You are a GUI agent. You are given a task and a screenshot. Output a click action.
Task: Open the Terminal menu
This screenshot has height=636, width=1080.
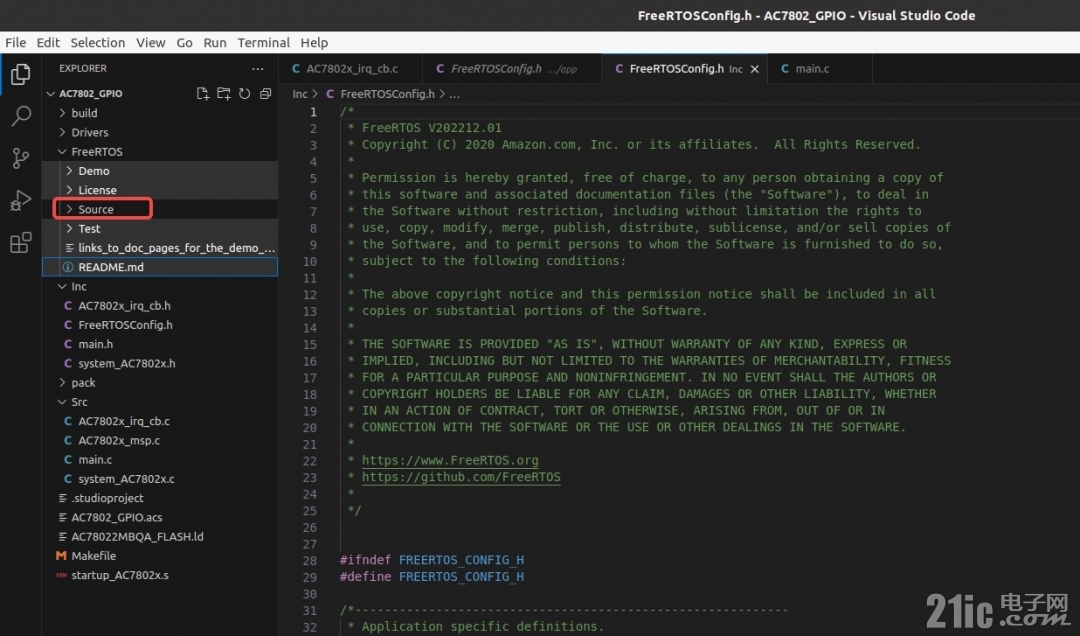[x=263, y=43]
